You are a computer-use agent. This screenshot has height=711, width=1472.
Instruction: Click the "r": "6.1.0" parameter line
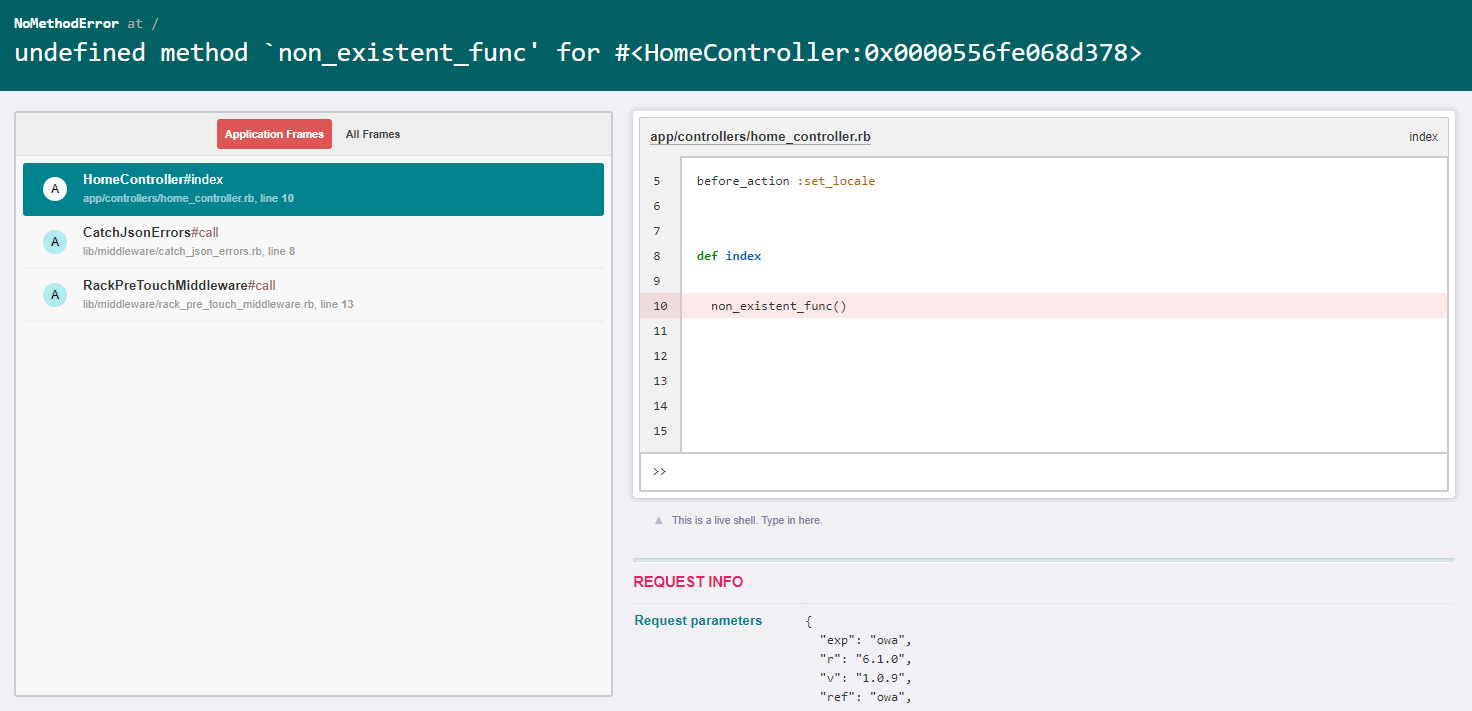(x=866, y=659)
